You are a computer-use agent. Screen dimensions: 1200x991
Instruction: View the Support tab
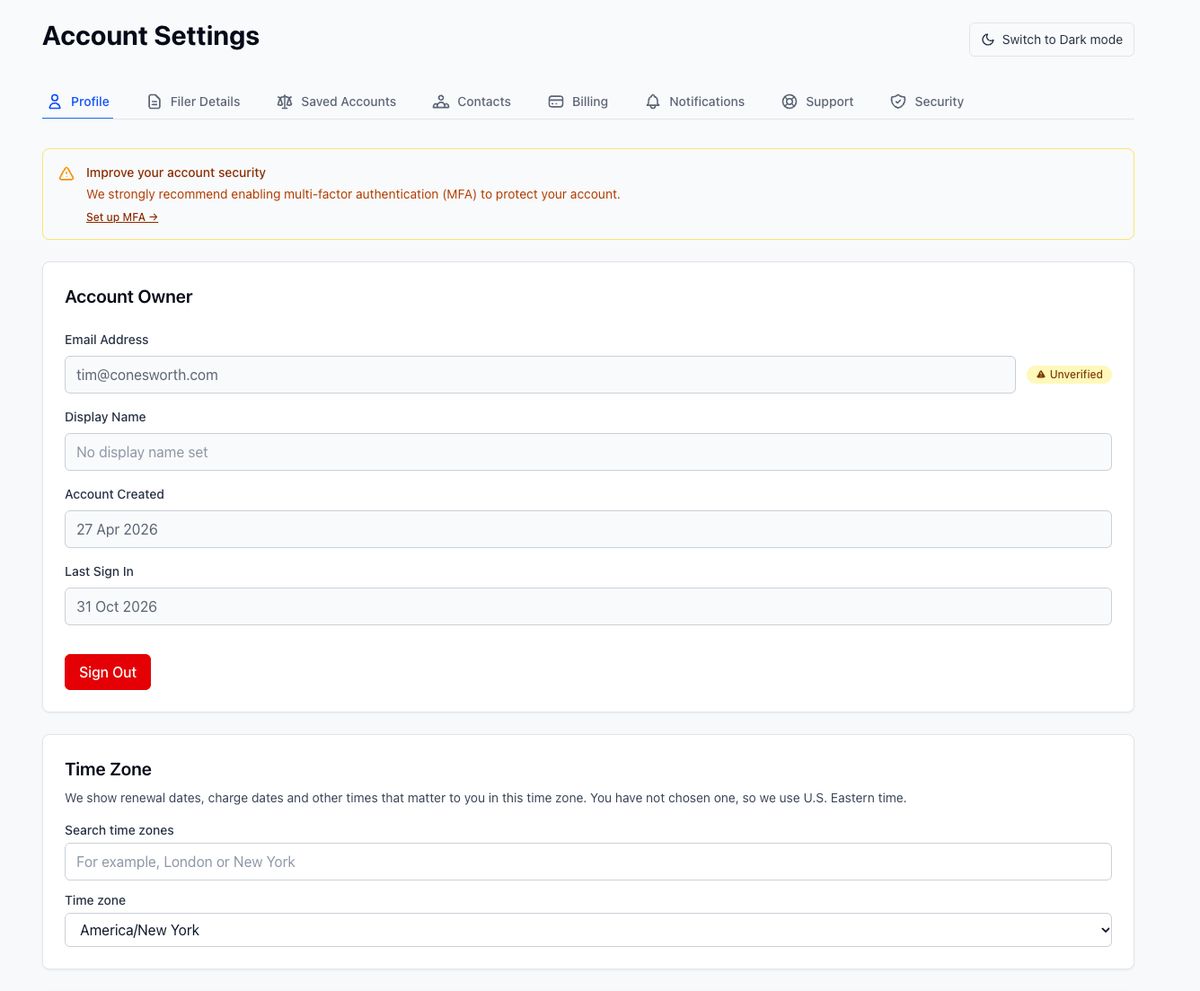[x=818, y=101]
